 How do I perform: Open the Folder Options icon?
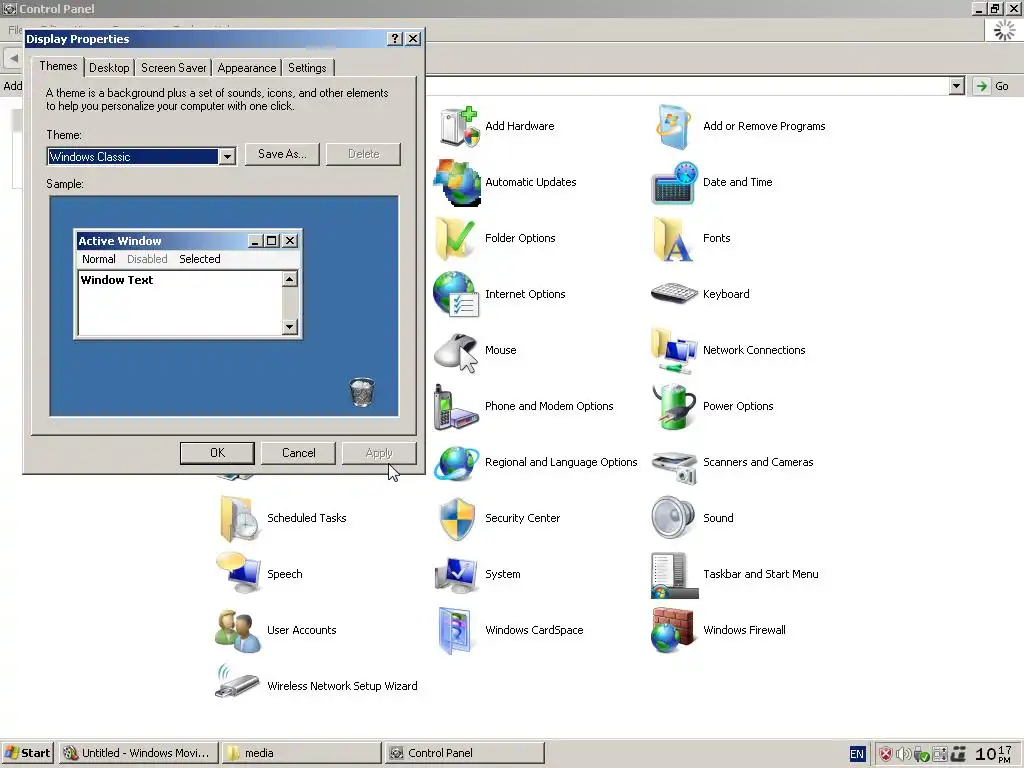coord(456,238)
